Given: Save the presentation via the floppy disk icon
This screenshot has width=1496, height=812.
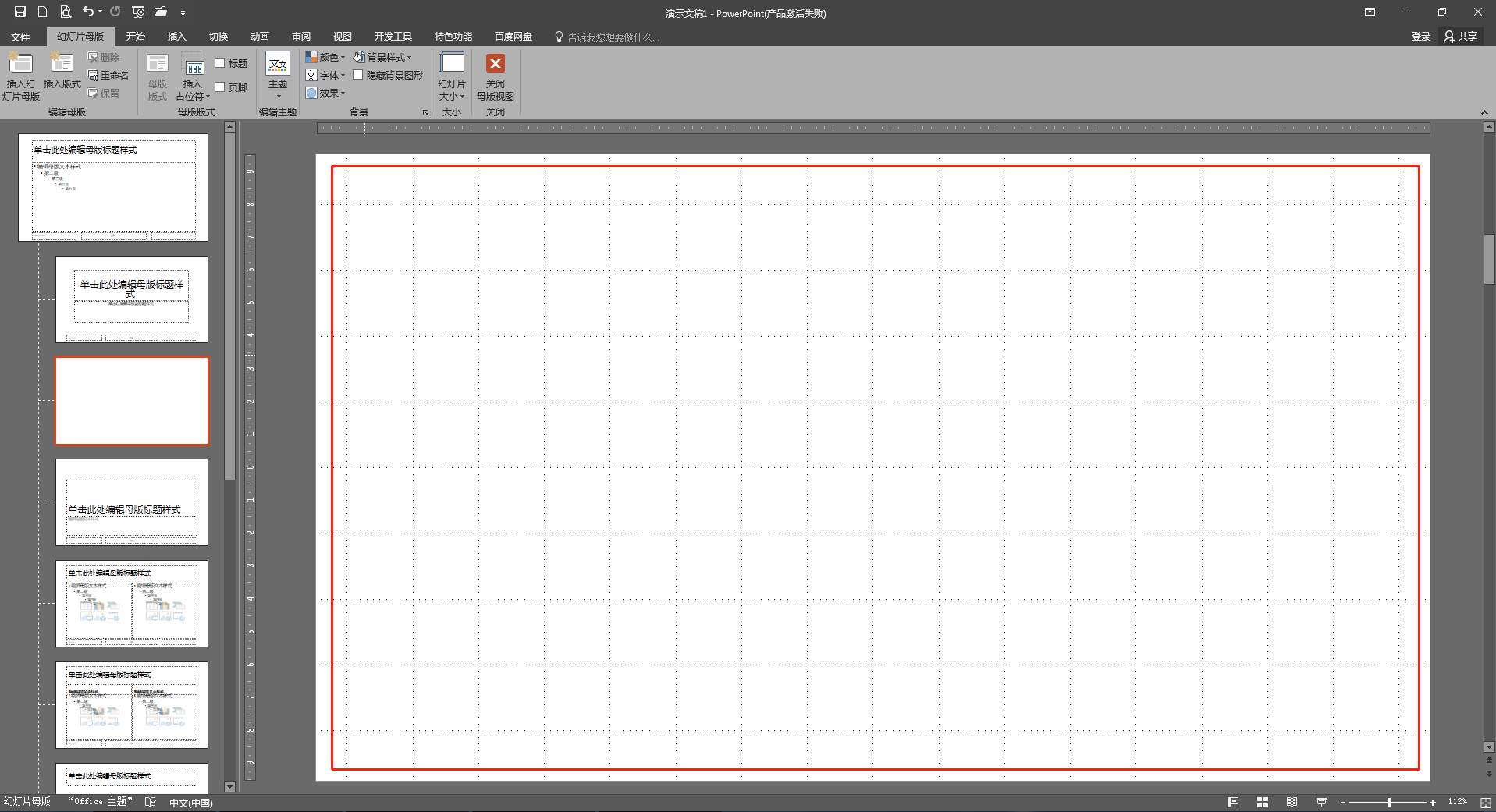Looking at the screenshot, I should coord(20,12).
